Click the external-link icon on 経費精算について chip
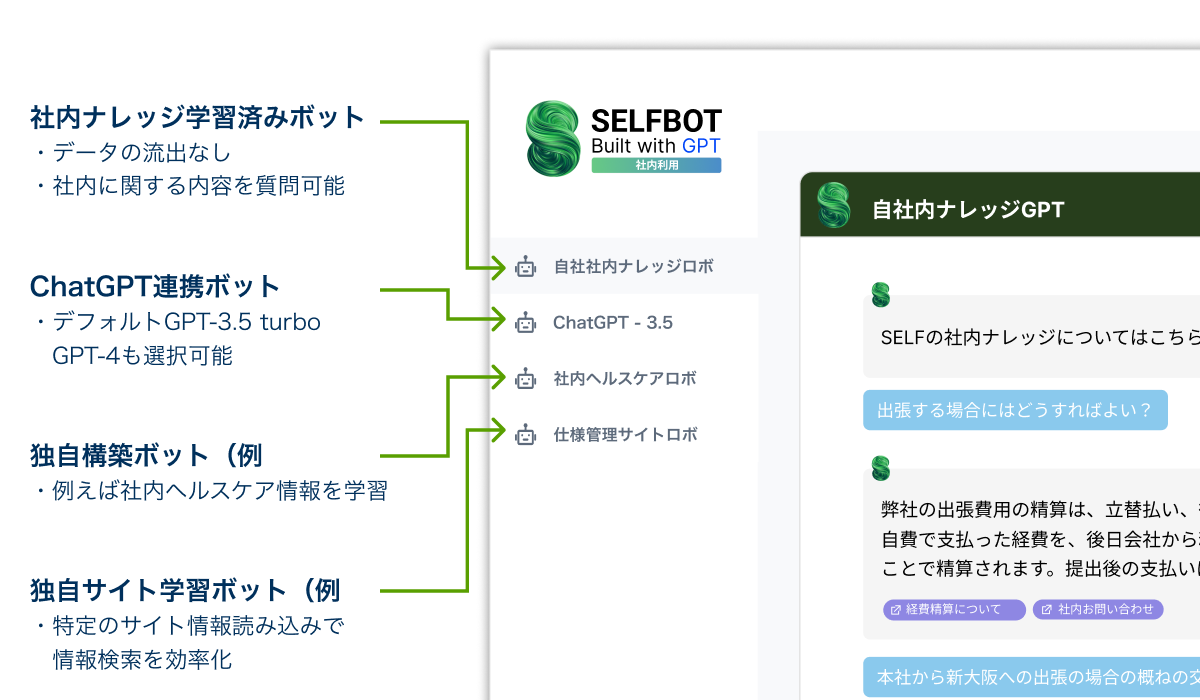The image size is (1200, 700). pos(895,609)
